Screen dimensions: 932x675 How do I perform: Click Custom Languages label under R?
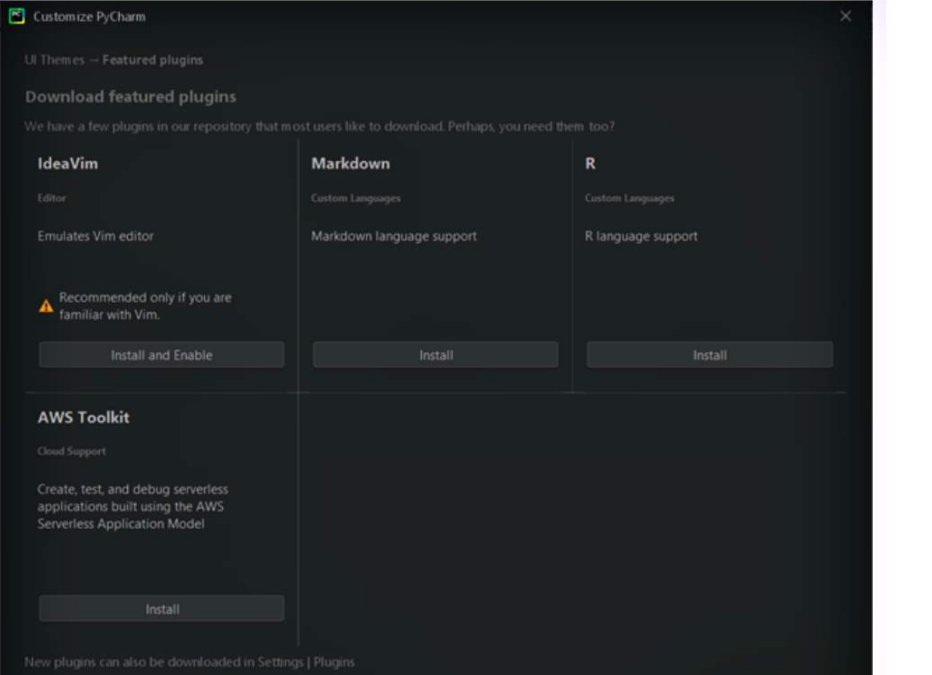pyautogui.click(x=629, y=198)
